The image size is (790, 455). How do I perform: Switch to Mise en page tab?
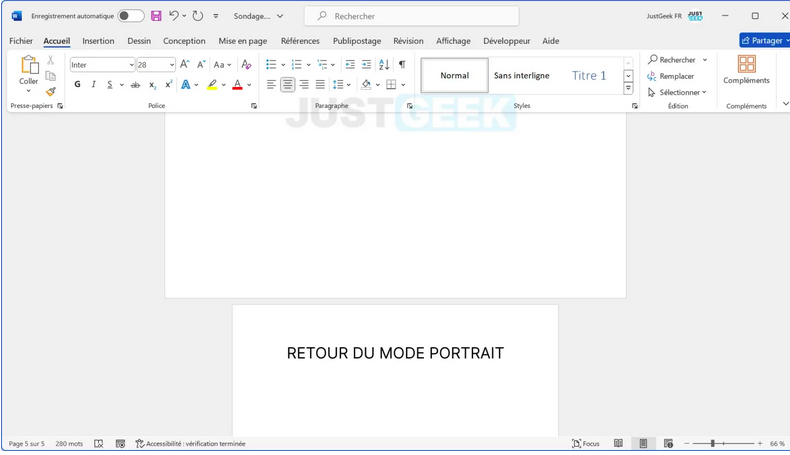243,41
